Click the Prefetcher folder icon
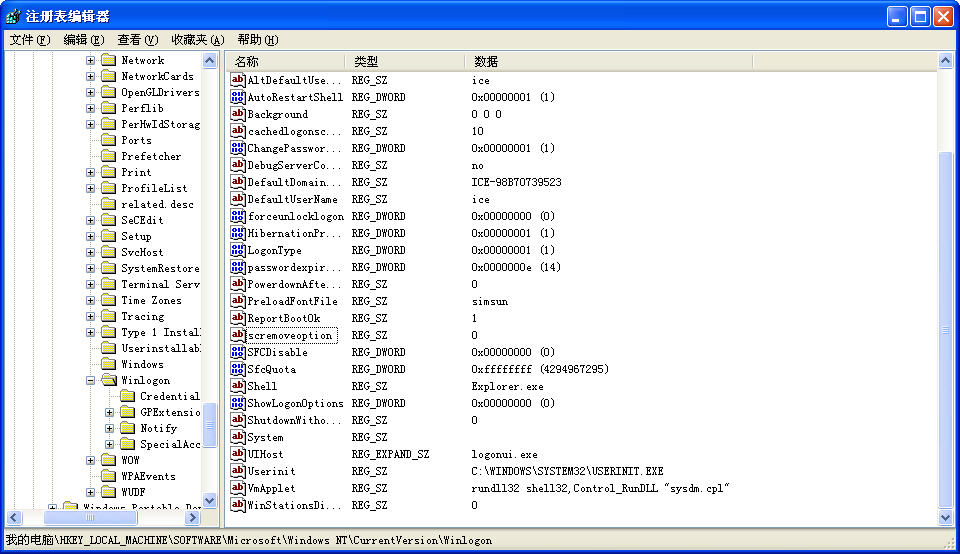 coord(109,156)
